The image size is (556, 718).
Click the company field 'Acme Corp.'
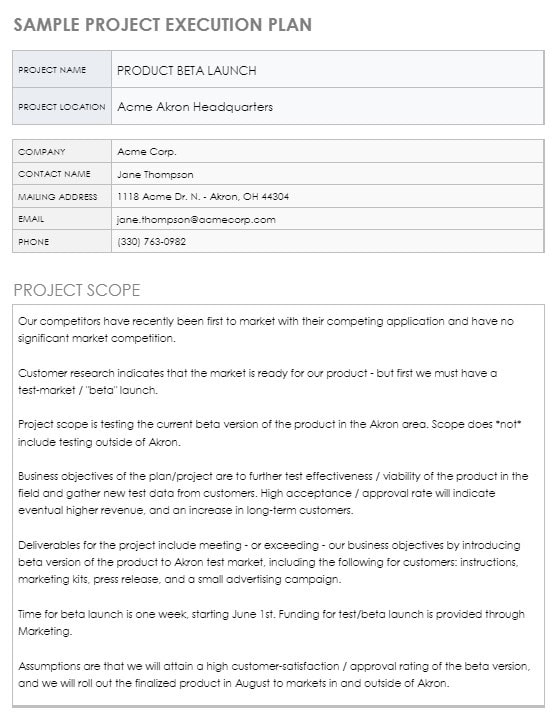327,152
